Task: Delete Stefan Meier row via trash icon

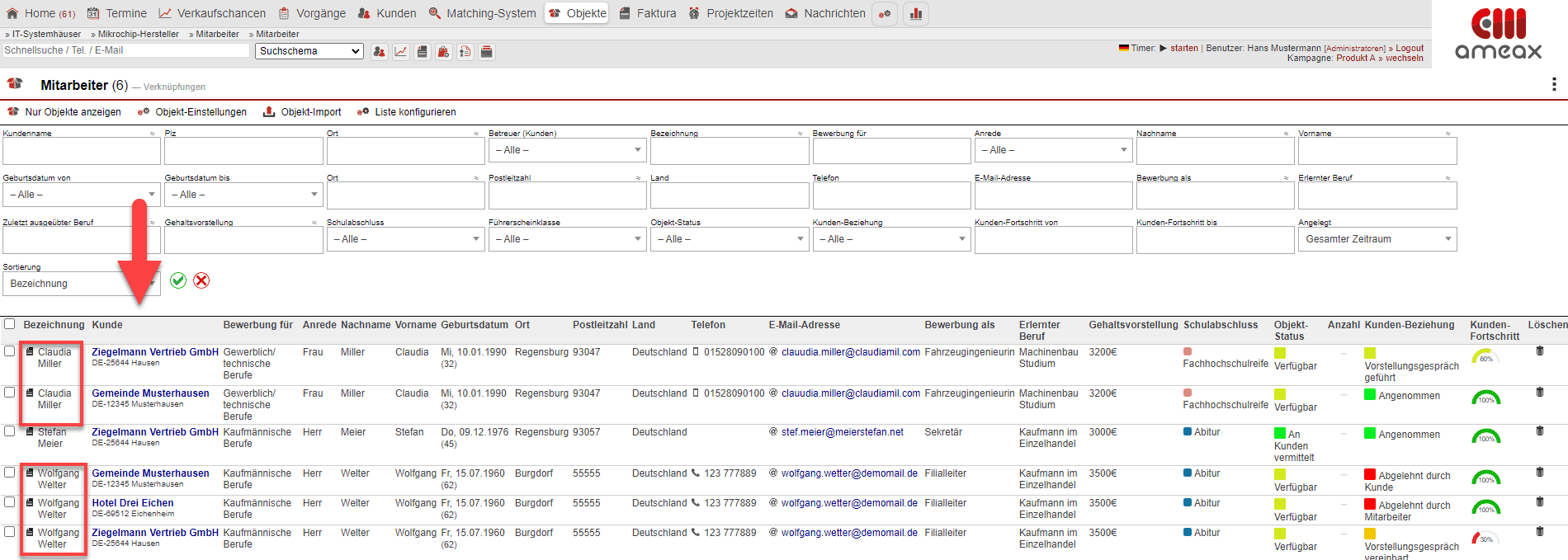Action: [x=1539, y=431]
